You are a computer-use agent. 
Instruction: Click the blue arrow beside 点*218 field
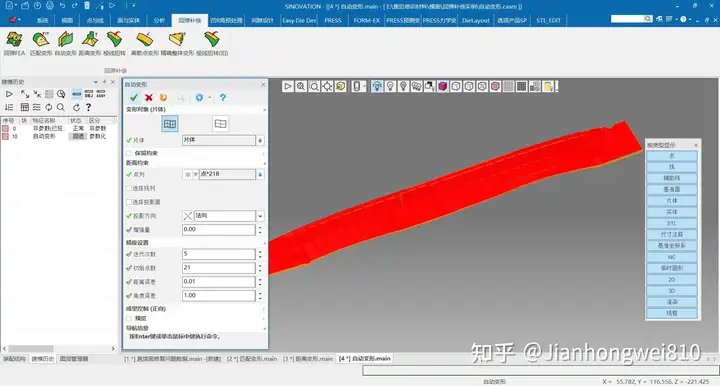[x=260, y=175]
